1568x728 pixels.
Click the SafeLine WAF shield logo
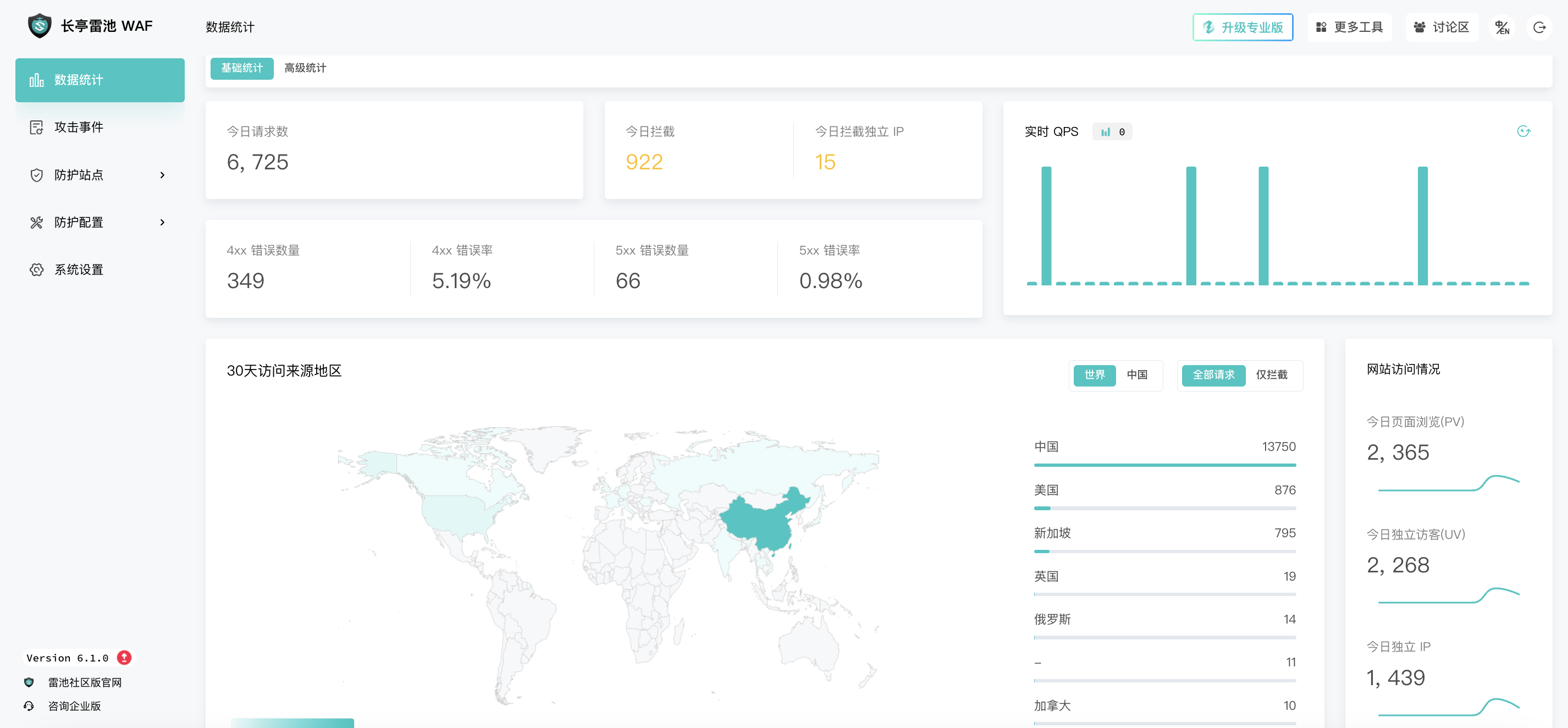point(40,26)
